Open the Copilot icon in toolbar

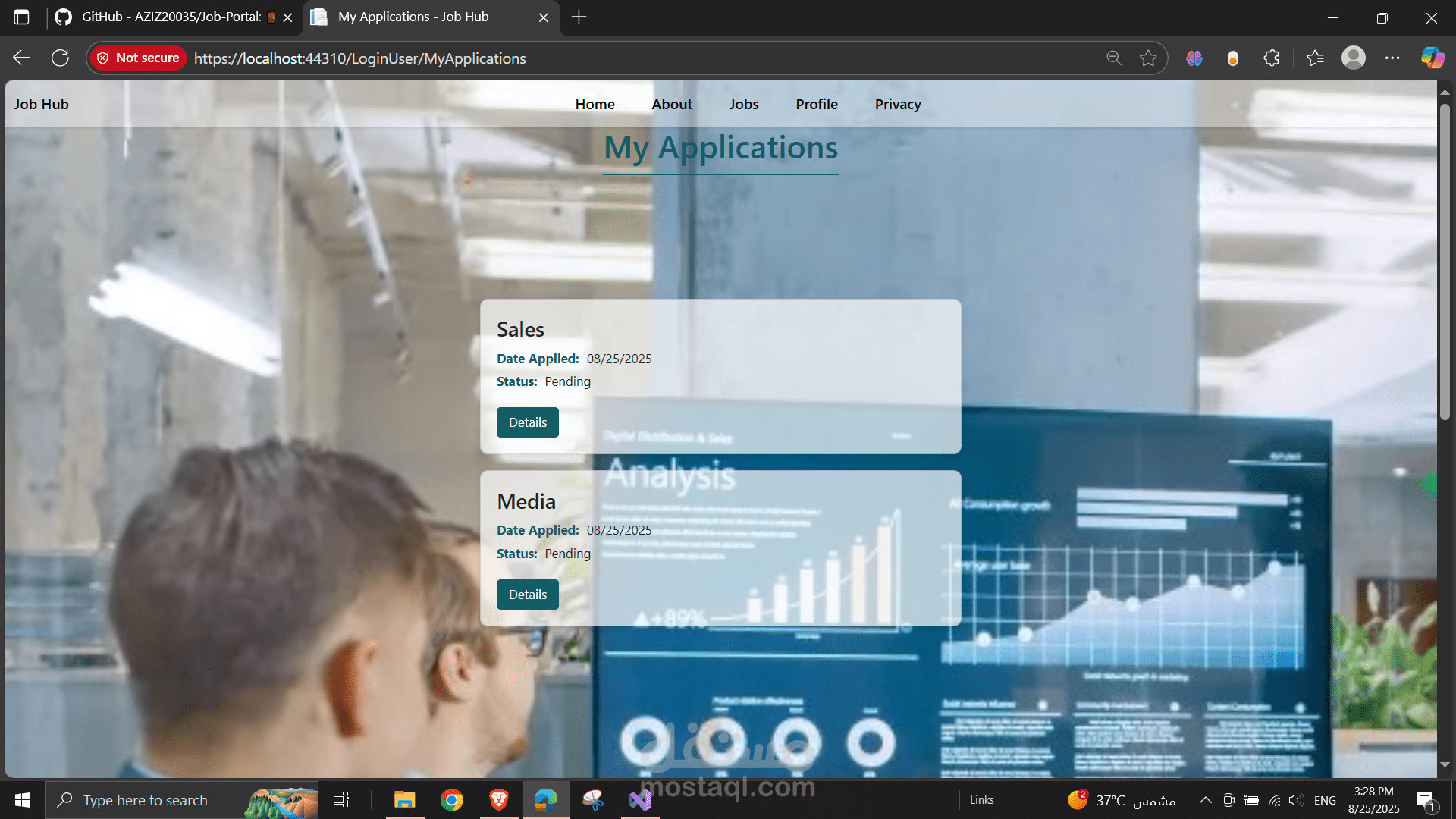pyautogui.click(x=1432, y=58)
